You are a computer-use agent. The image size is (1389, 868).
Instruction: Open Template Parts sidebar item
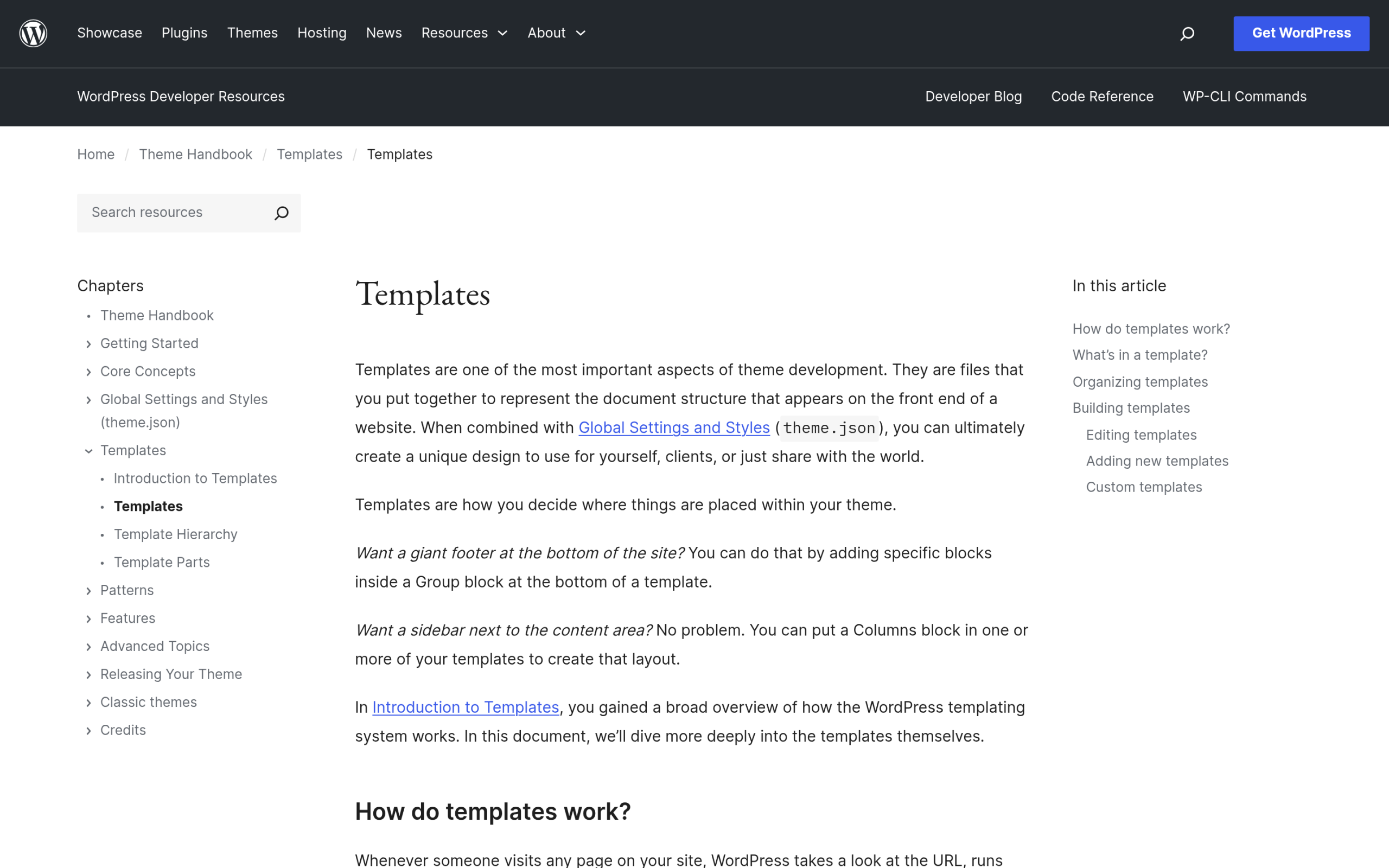click(x=162, y=563)
